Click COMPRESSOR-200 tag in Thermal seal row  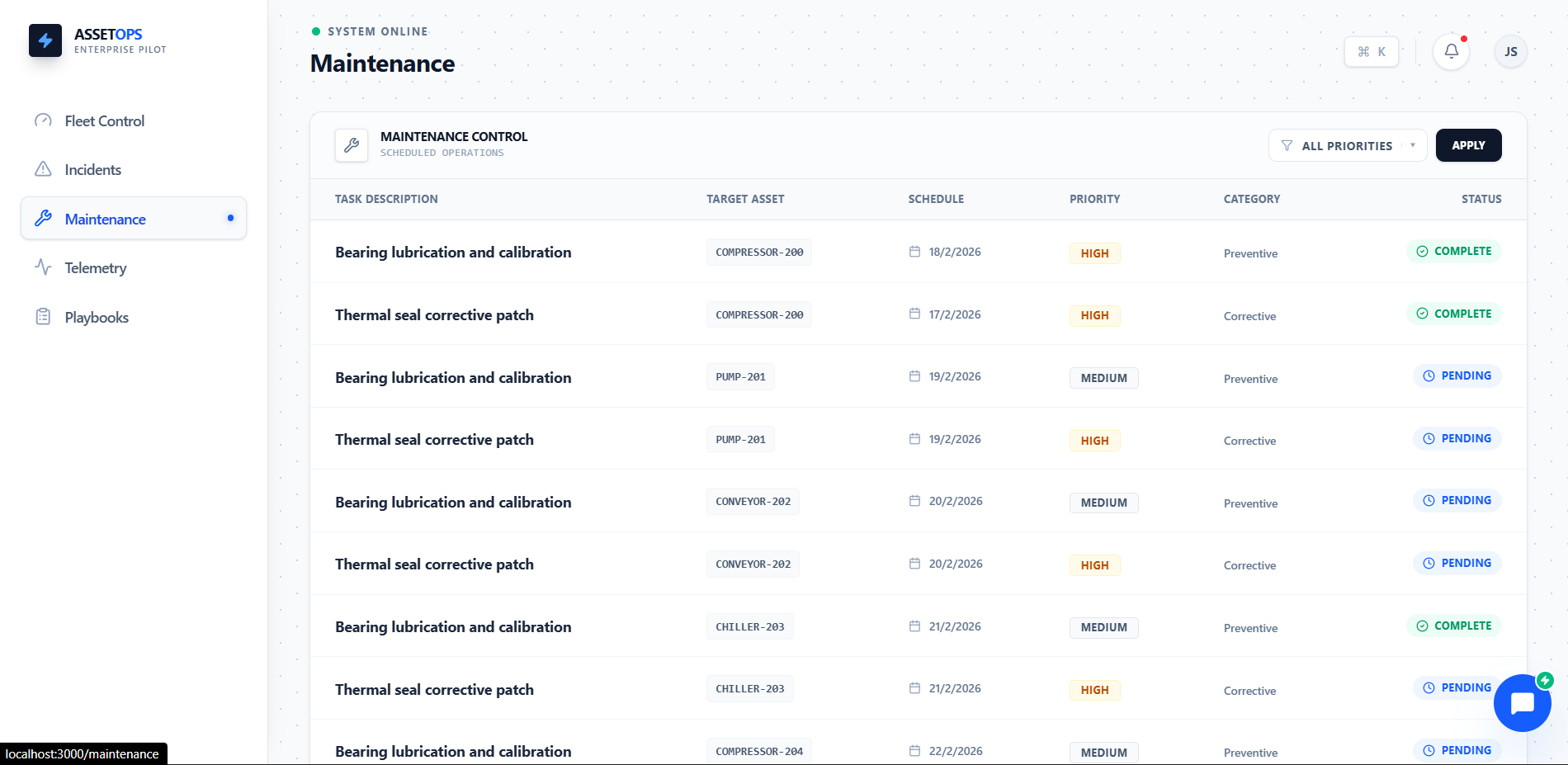[759, 315]
